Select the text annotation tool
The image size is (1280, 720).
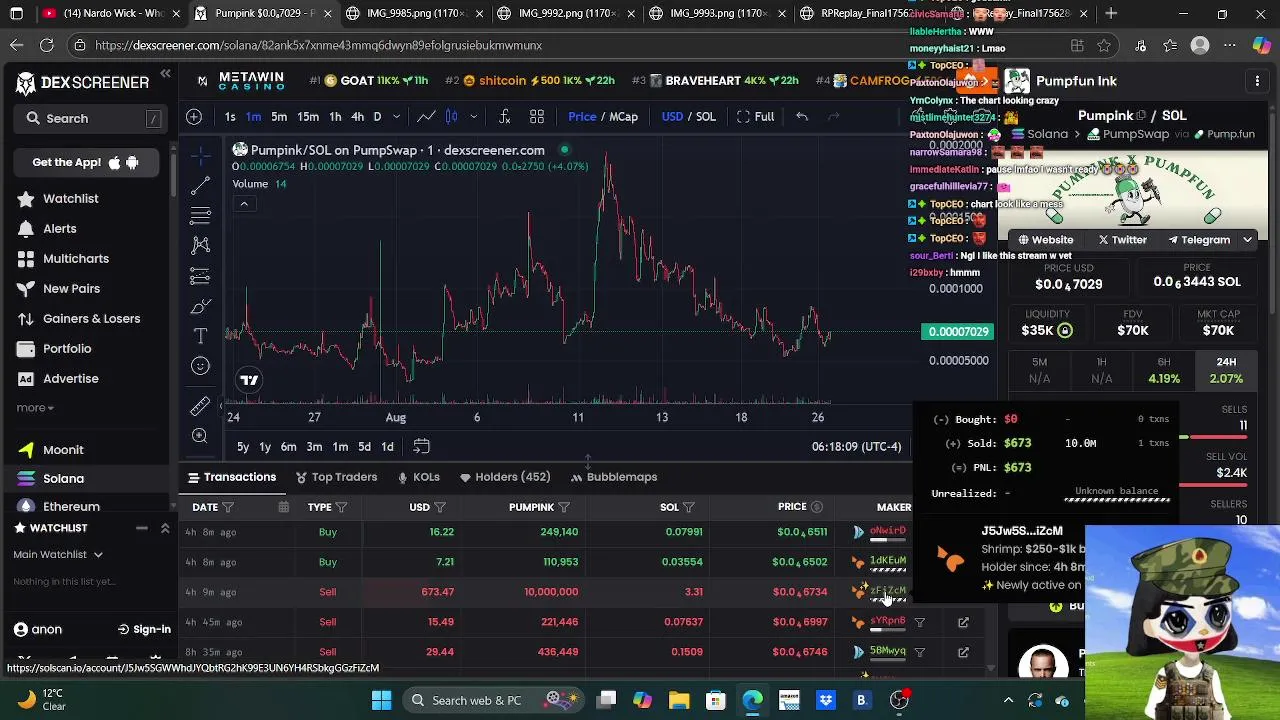(x=200, y=336)
